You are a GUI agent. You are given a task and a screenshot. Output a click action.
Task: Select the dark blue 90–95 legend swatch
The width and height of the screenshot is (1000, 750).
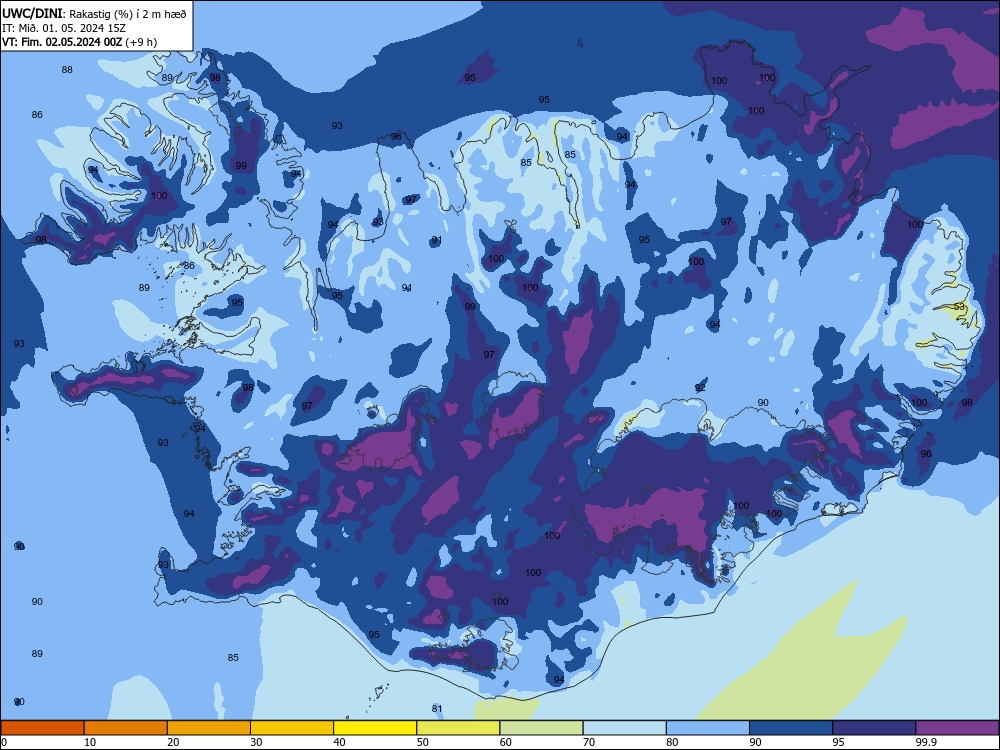tap(791, 728)
